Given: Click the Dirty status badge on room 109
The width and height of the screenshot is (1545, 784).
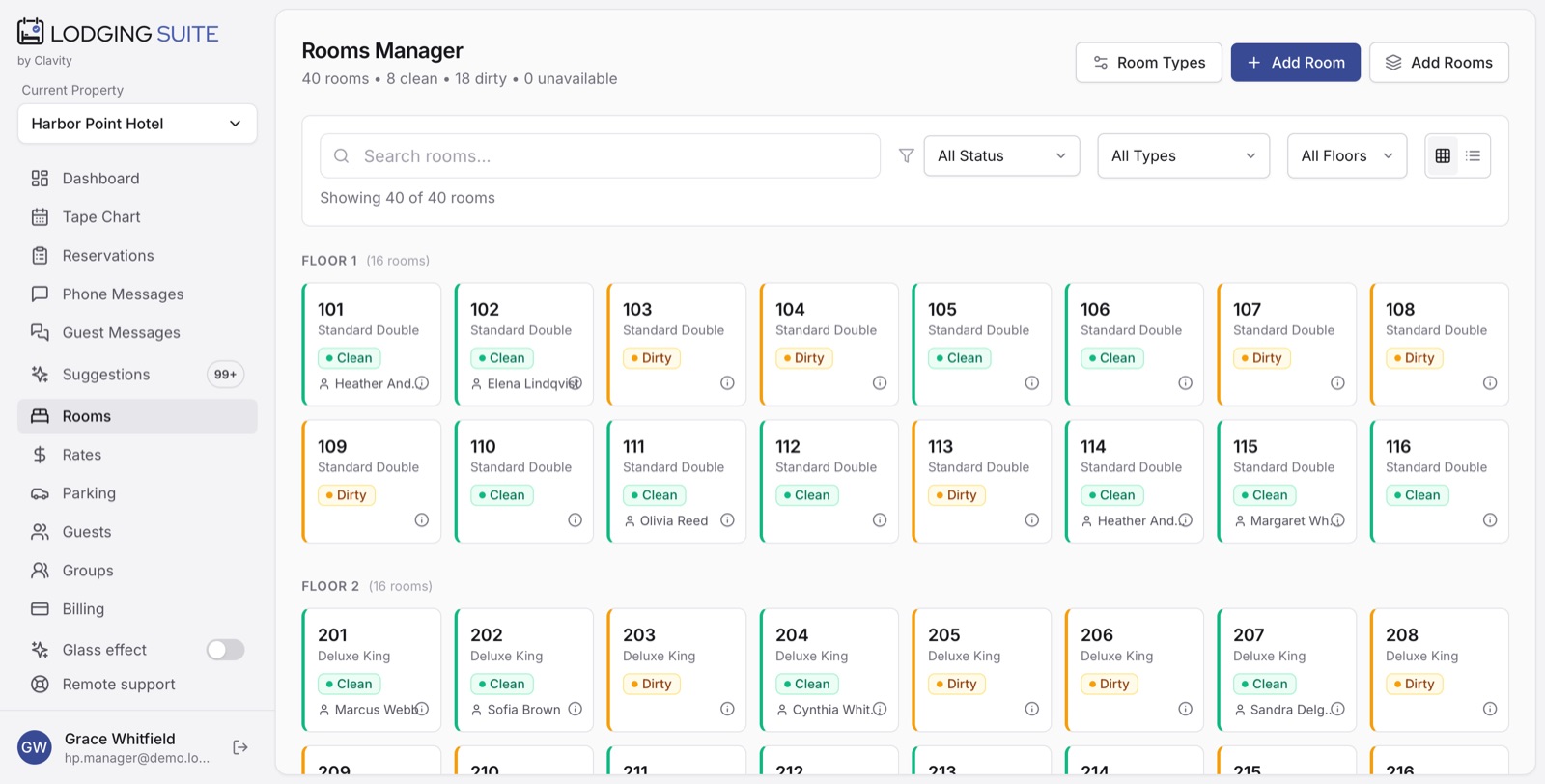Looking at the screenshot, I should click(347, 495).
